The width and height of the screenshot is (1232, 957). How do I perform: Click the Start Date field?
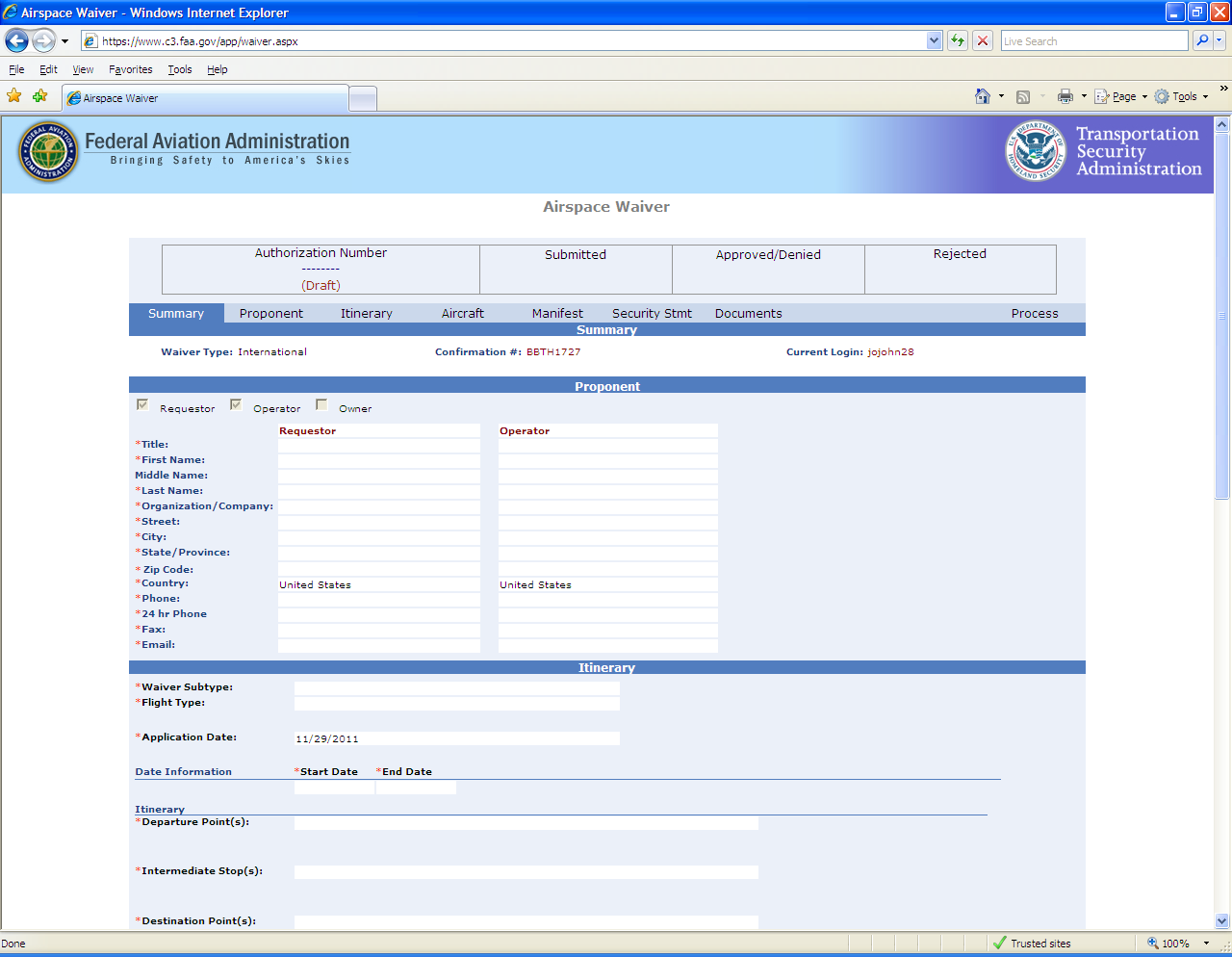334,788
